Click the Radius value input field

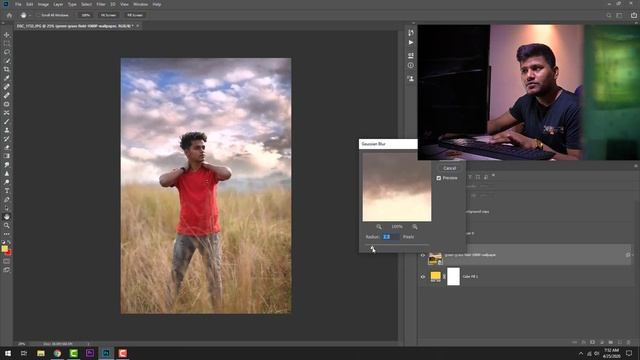click(391, 237)
